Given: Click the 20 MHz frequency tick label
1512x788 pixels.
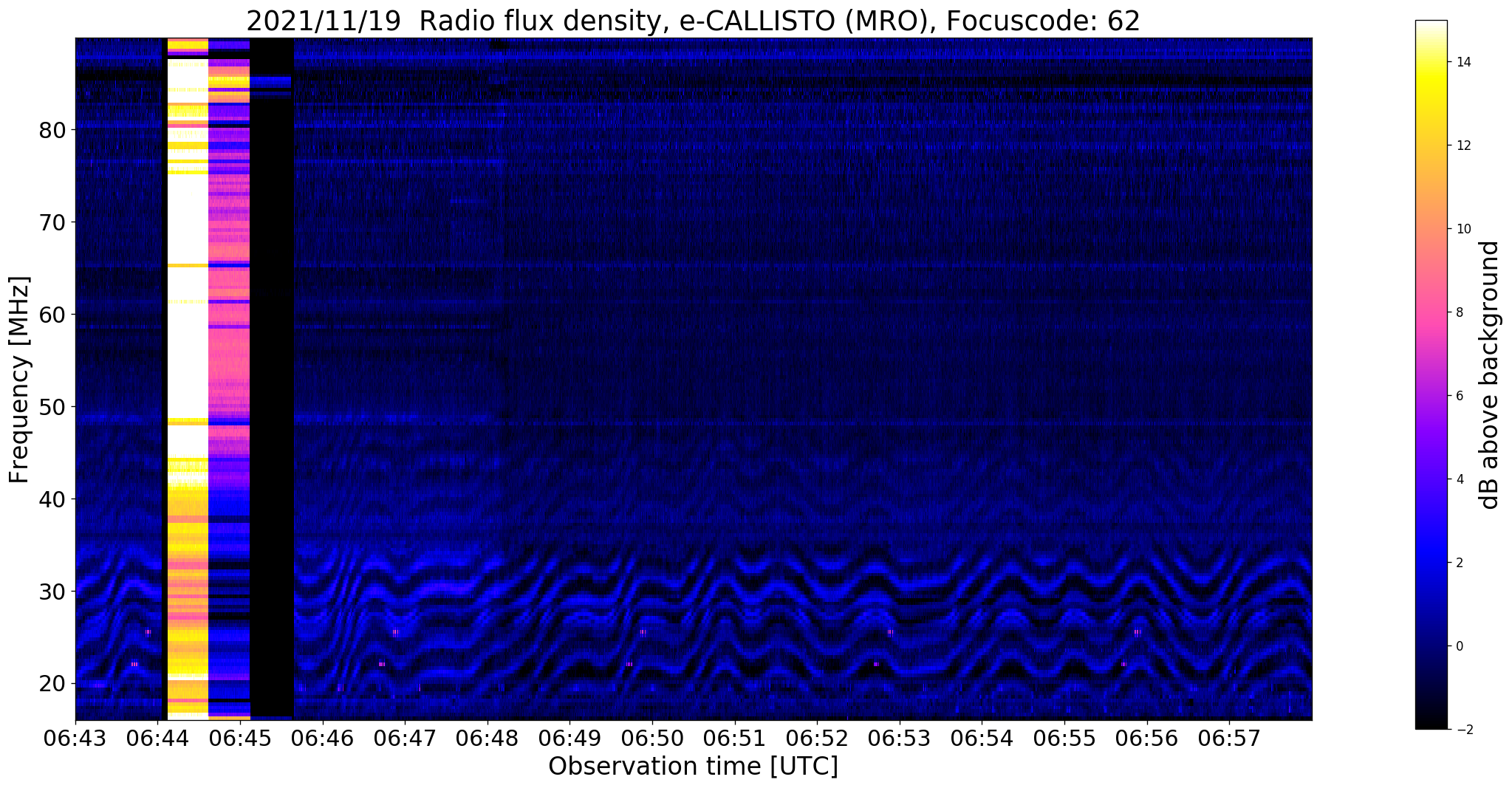Looking at the screenshot, I should tap(53, 683).
